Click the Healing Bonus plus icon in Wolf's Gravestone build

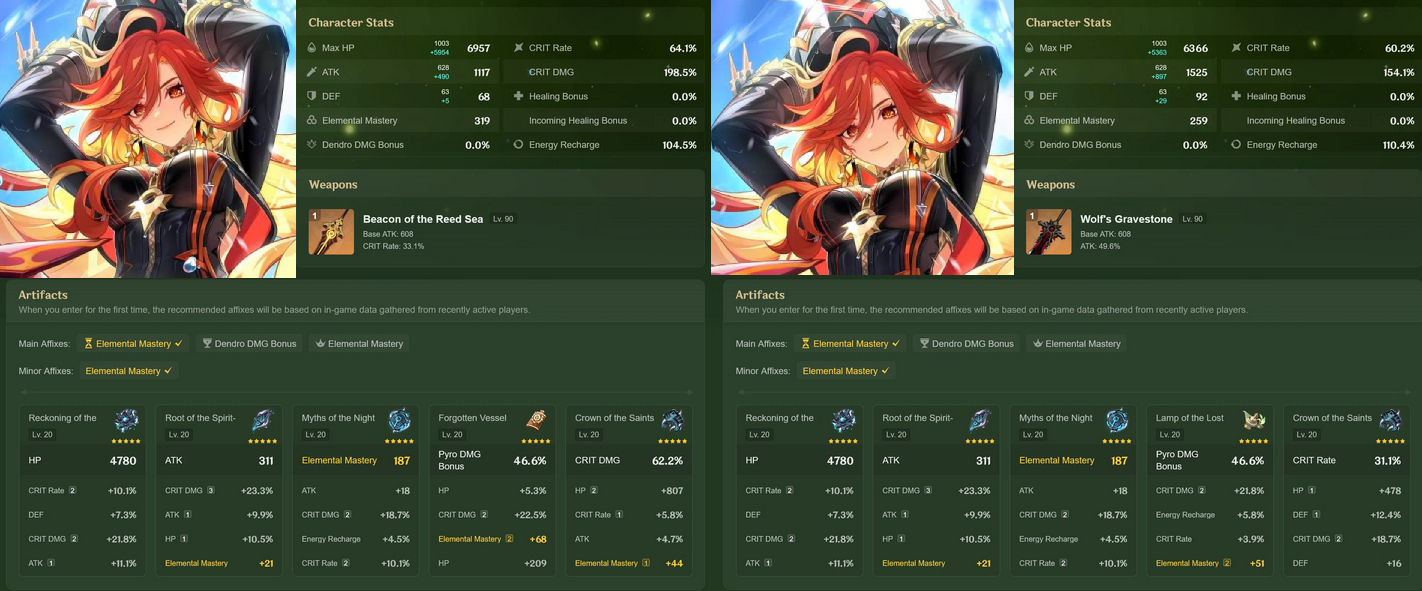tap(1235, 96)
